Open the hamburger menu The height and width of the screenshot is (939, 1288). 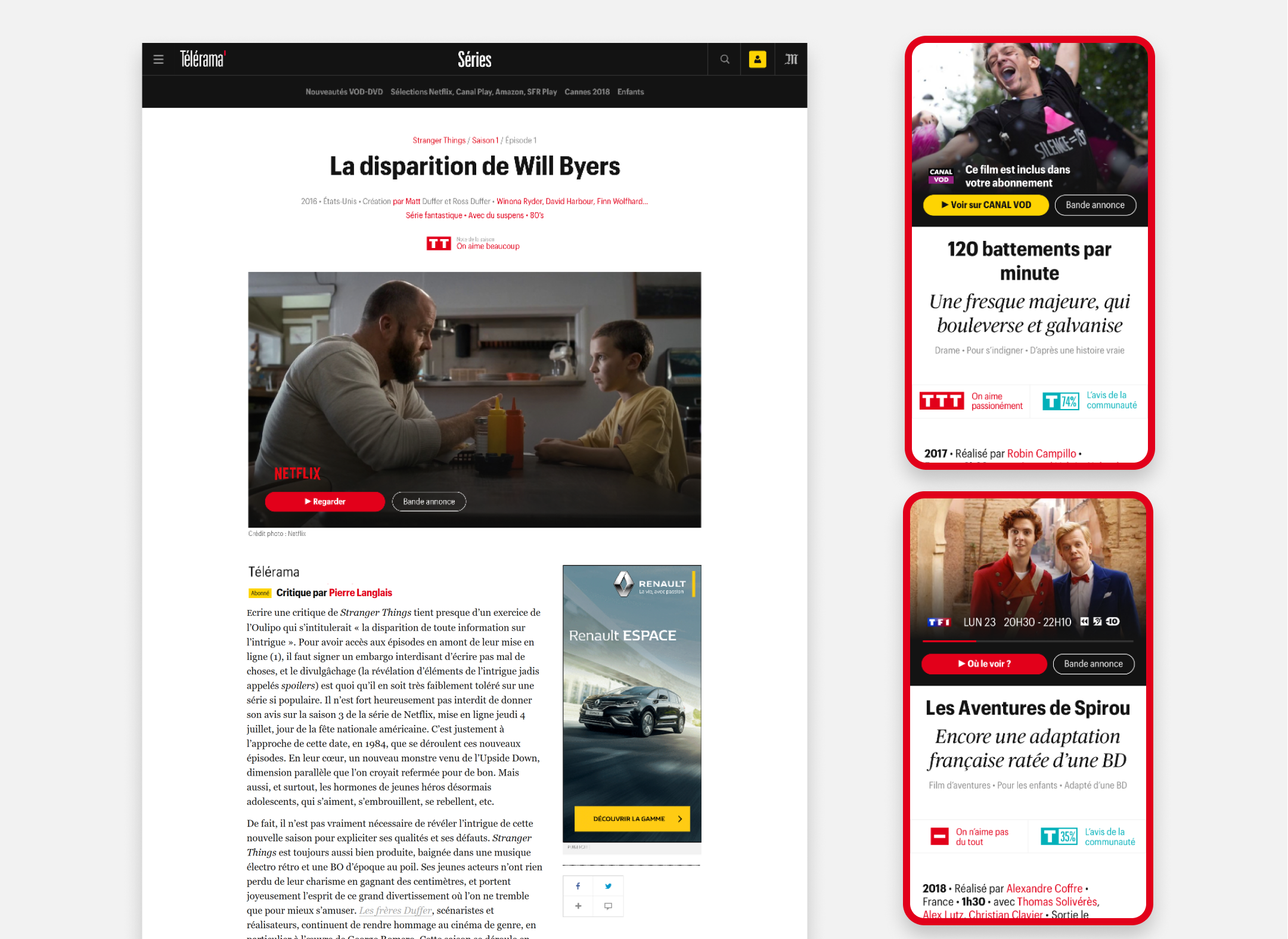(x=159, y=60)
